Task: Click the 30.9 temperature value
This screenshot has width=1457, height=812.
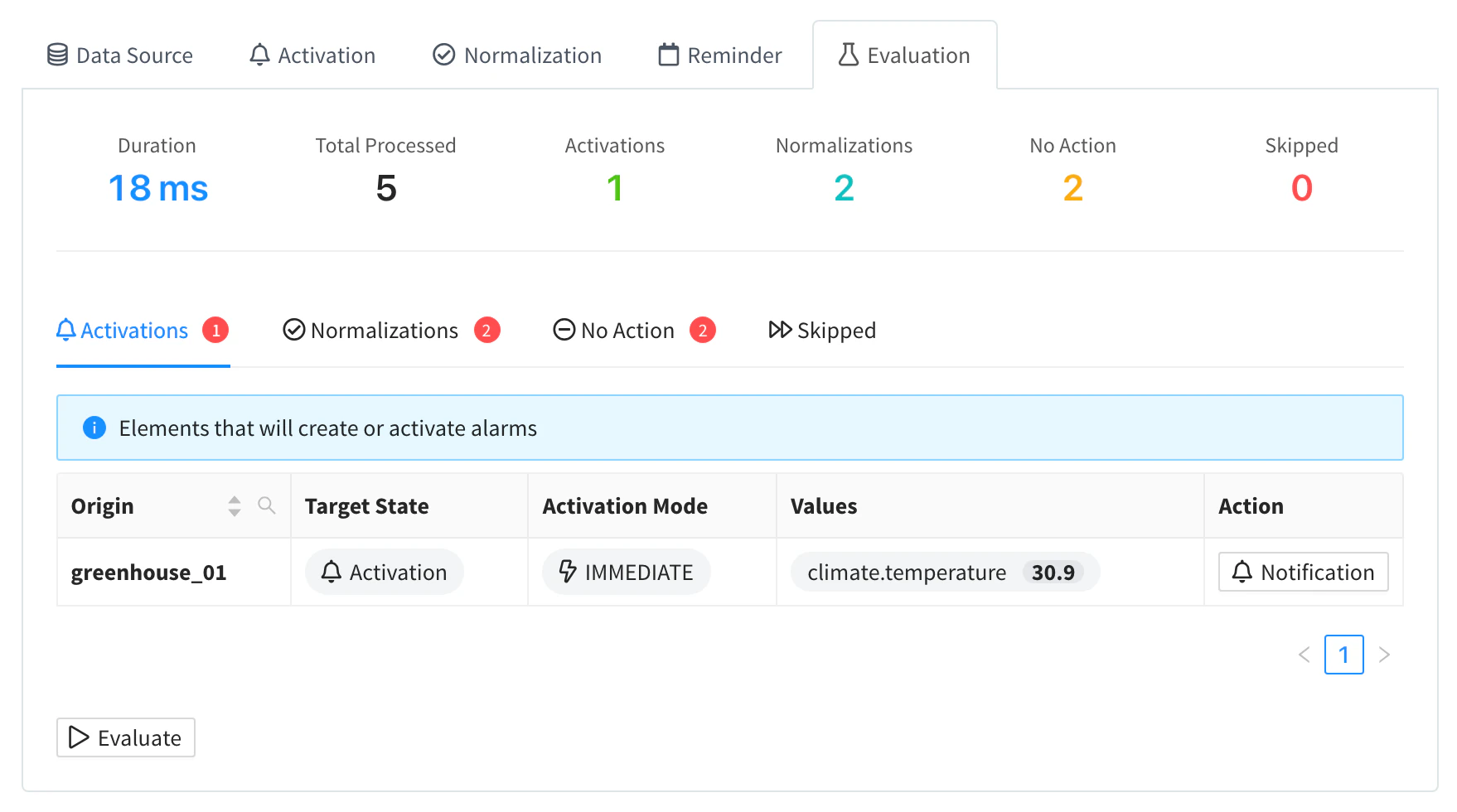Action: 1053,573
